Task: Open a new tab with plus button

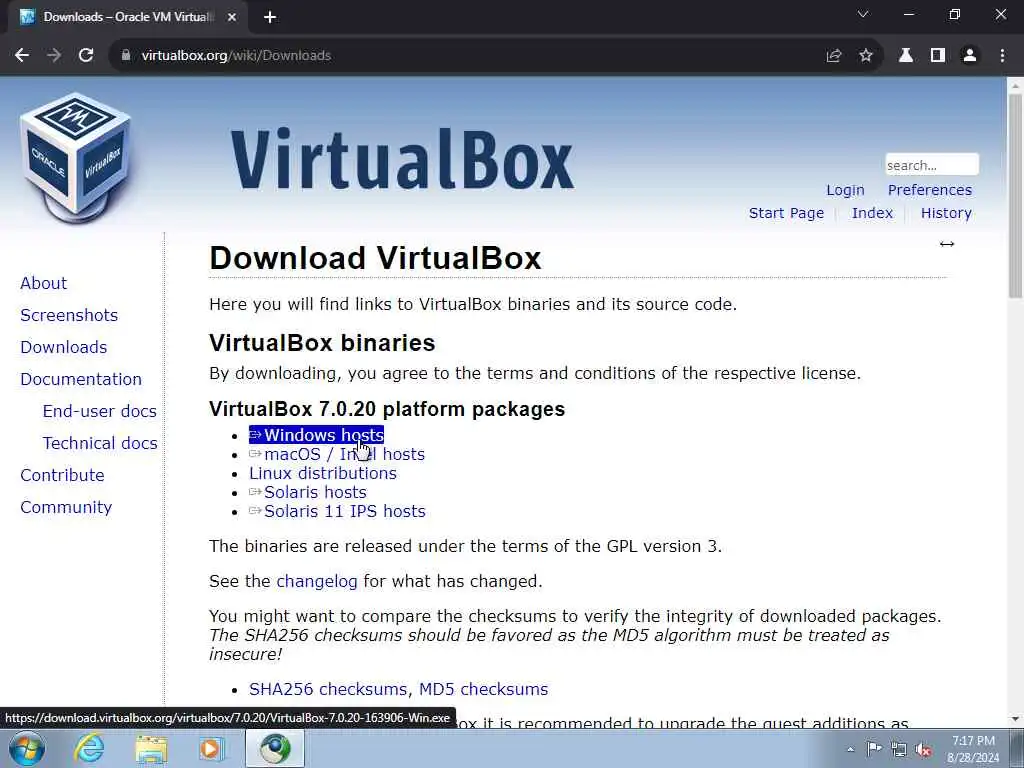Action: tap(270, 17)
